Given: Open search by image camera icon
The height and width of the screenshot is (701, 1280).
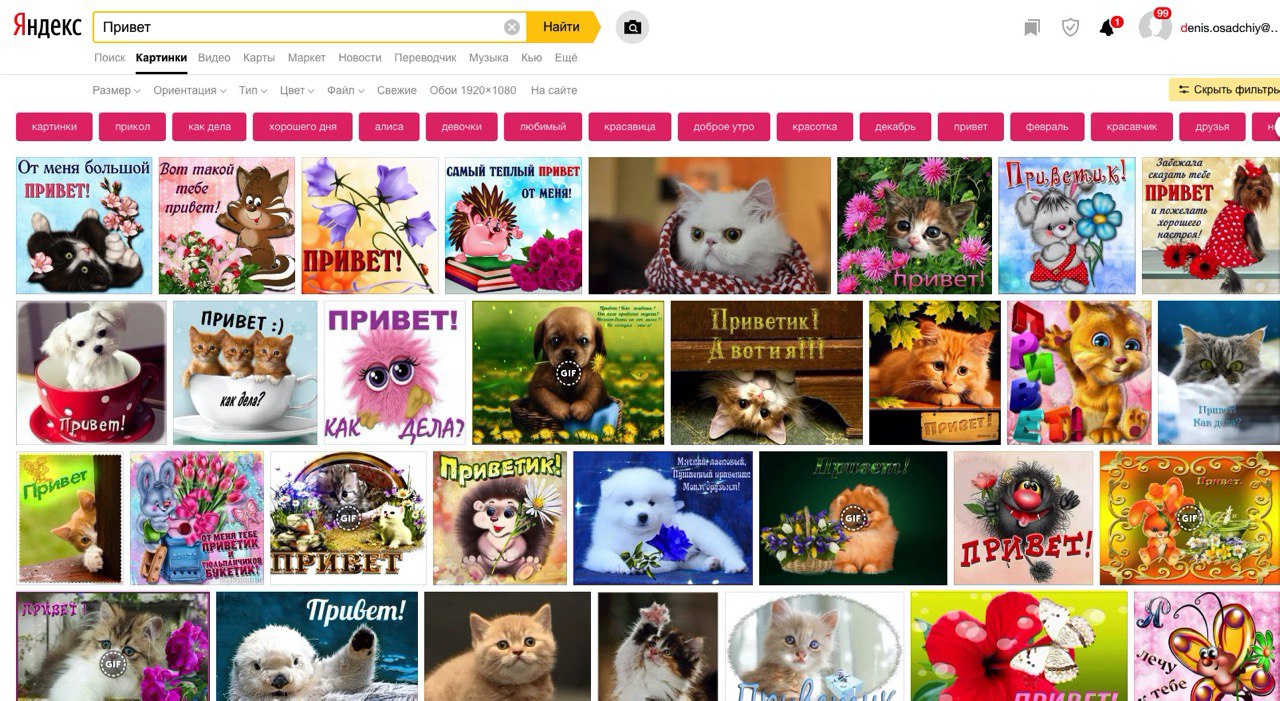Looking at the screenshot, I should coord(632,27).
